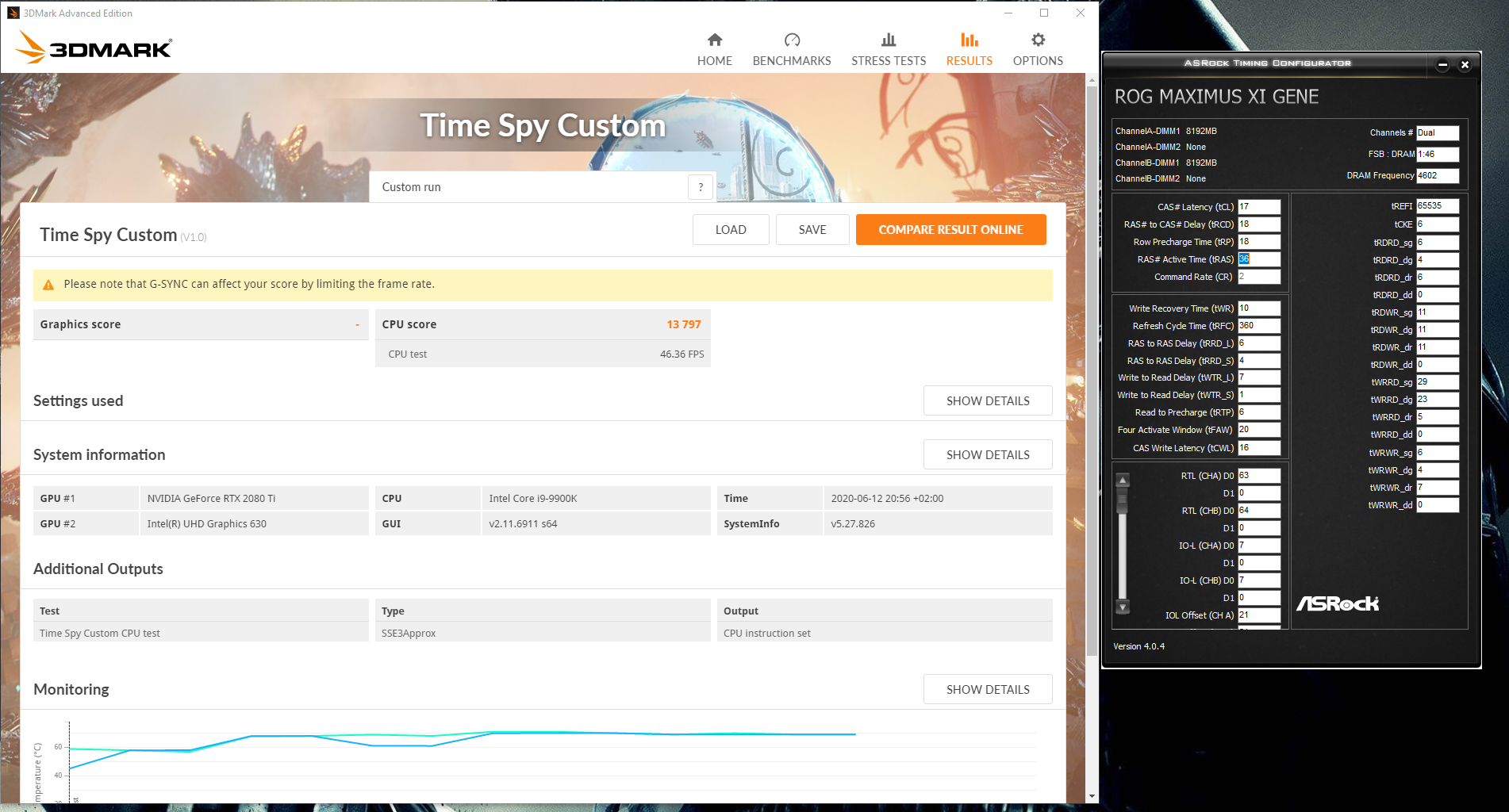The image size is (1509, 812).
Task: Switch to the OPTIONS tab label
Action: click(x=1038, y=61)
